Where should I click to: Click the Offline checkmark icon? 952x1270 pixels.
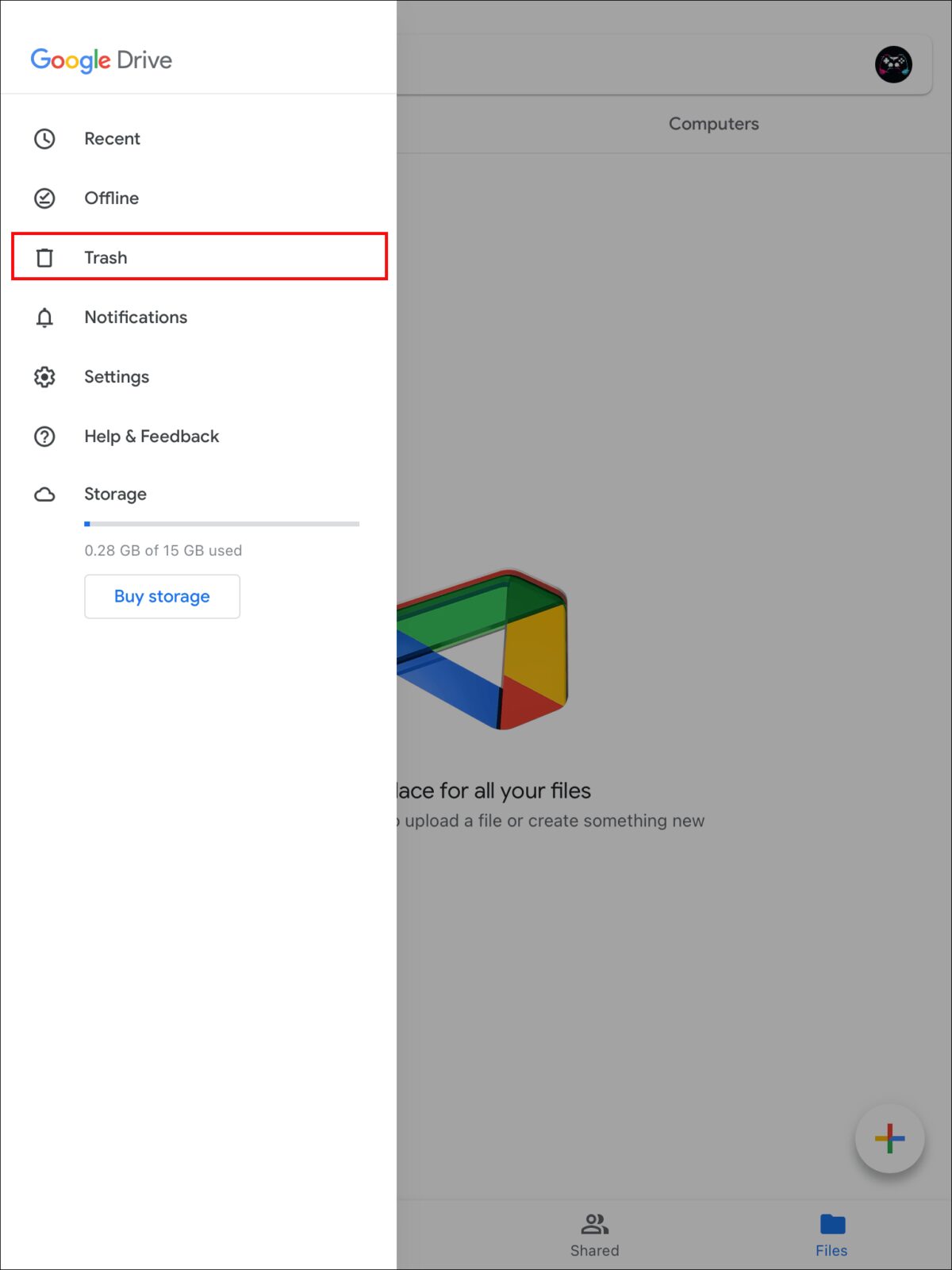(x=44, y=198)
